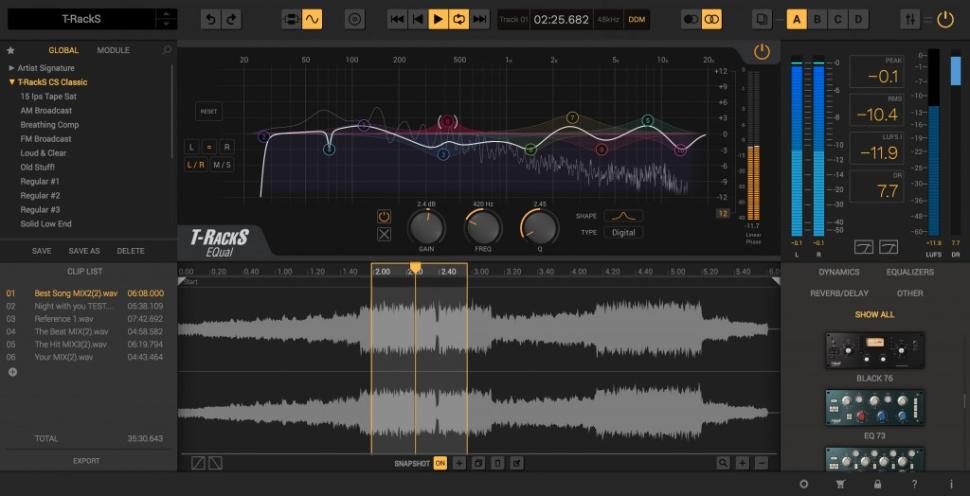This screenshot has width=970, height=496.
Task: Click the FREQ knob
Action: click(483, 227)
